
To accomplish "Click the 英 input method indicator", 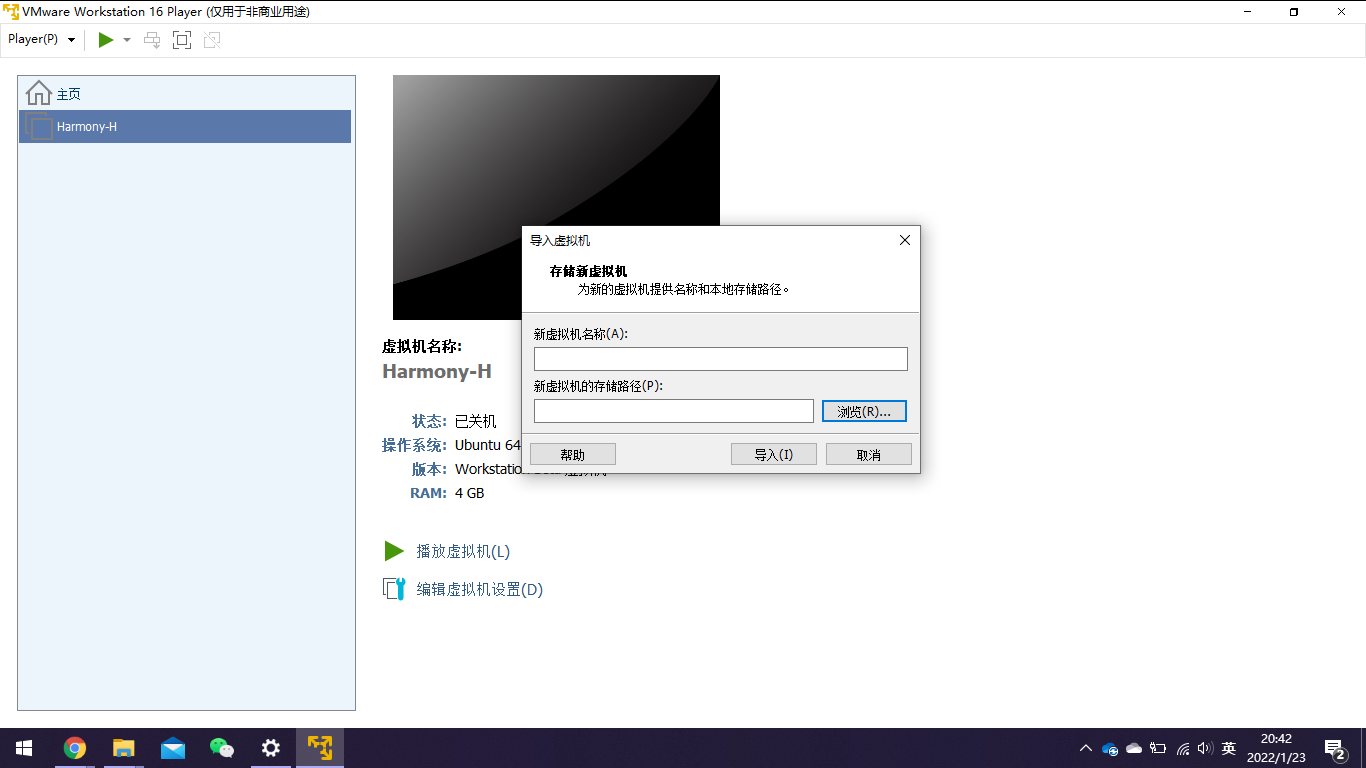I will coord(1229,748).
